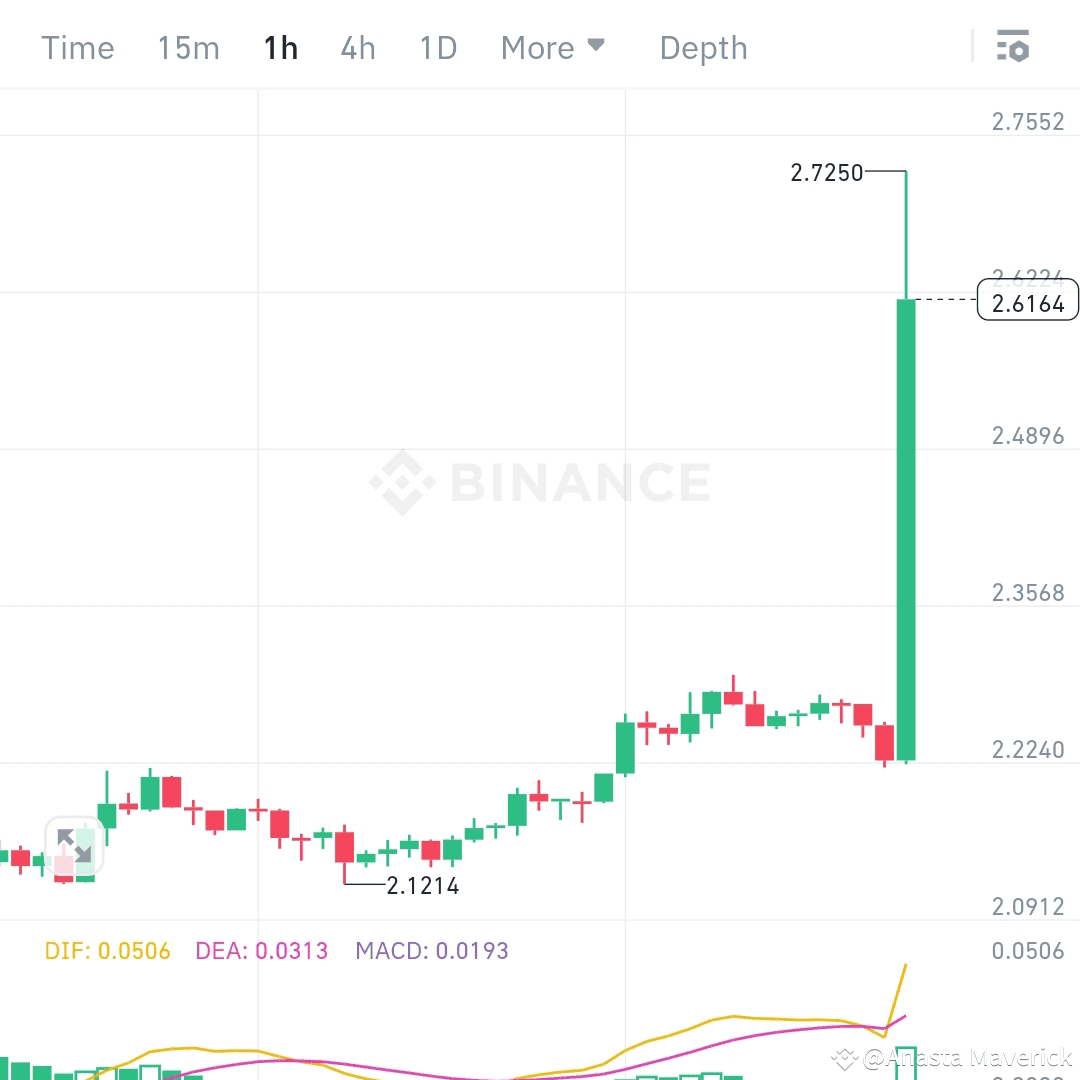Switch to the Depth tab
1080x1080 pixels.
point(703,47)
